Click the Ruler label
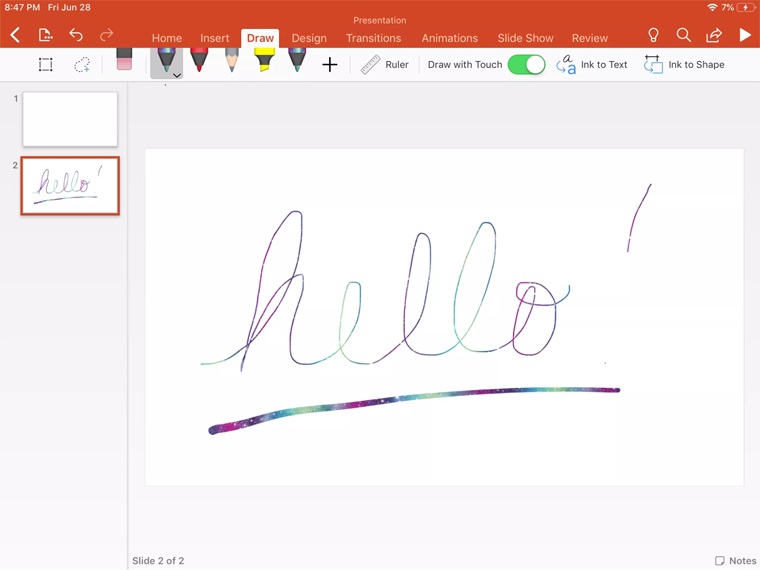This screenshot has height=570, width=760. point(397,64)
